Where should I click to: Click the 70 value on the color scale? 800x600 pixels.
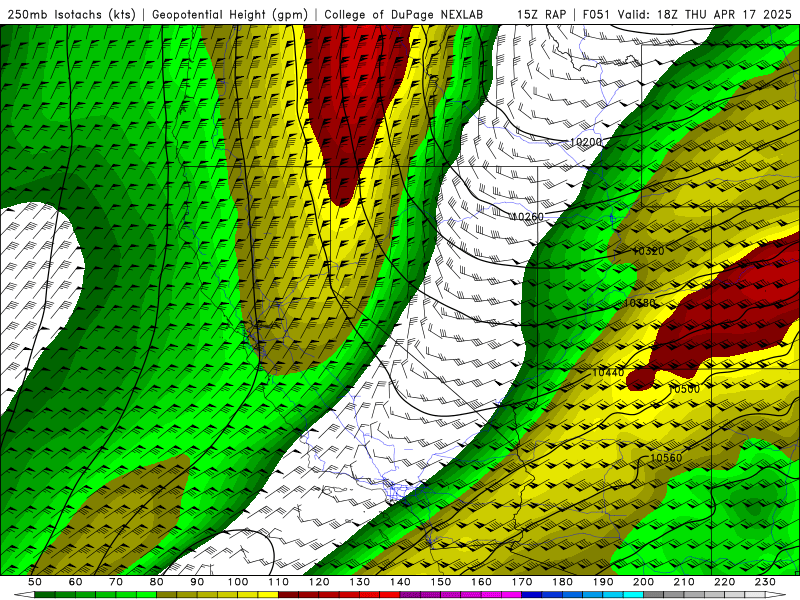(x=116, y=582)
